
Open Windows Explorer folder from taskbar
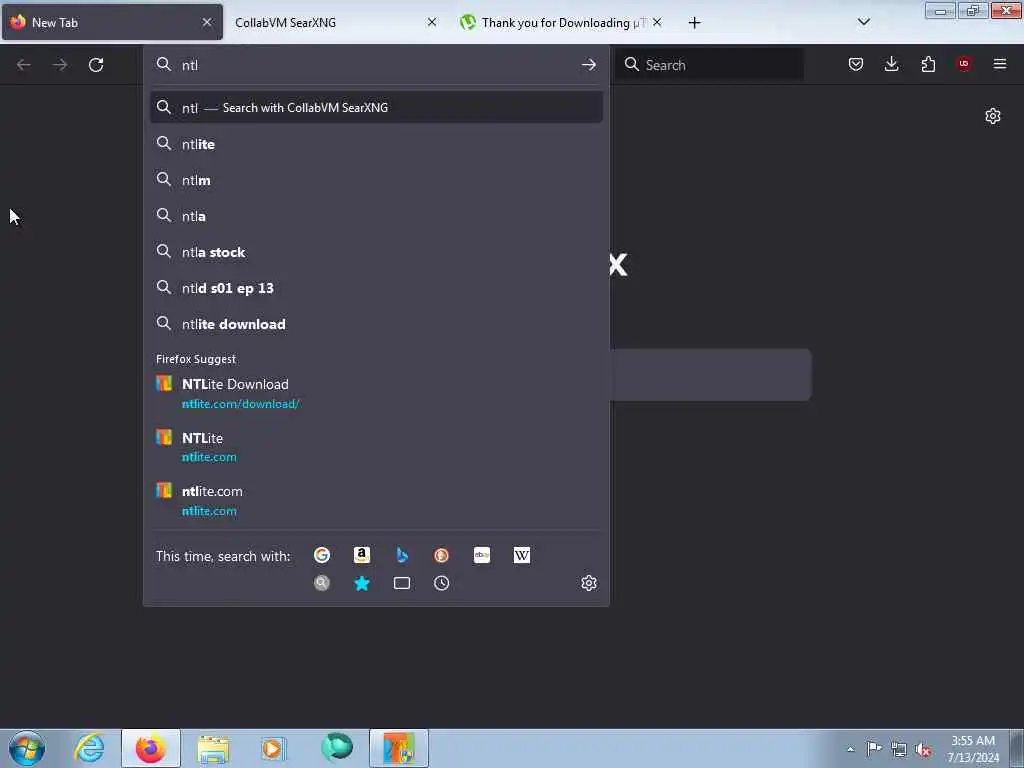pyautogui.click(x=213, y=748)
